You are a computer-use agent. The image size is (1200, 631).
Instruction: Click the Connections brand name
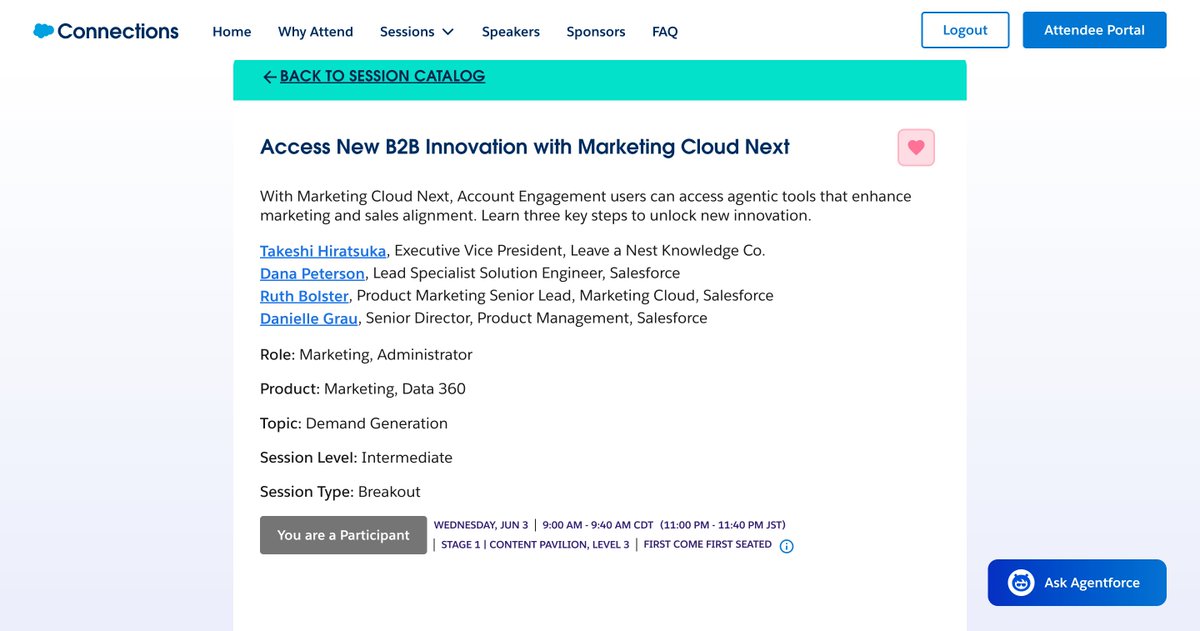tap(118, 31)
